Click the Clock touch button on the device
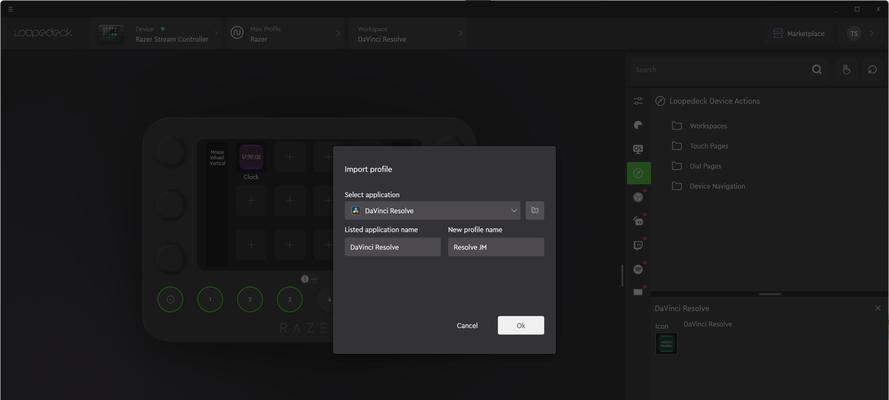Image resolution: width=889 pixels, height=400 pixels. pos(251,158)
